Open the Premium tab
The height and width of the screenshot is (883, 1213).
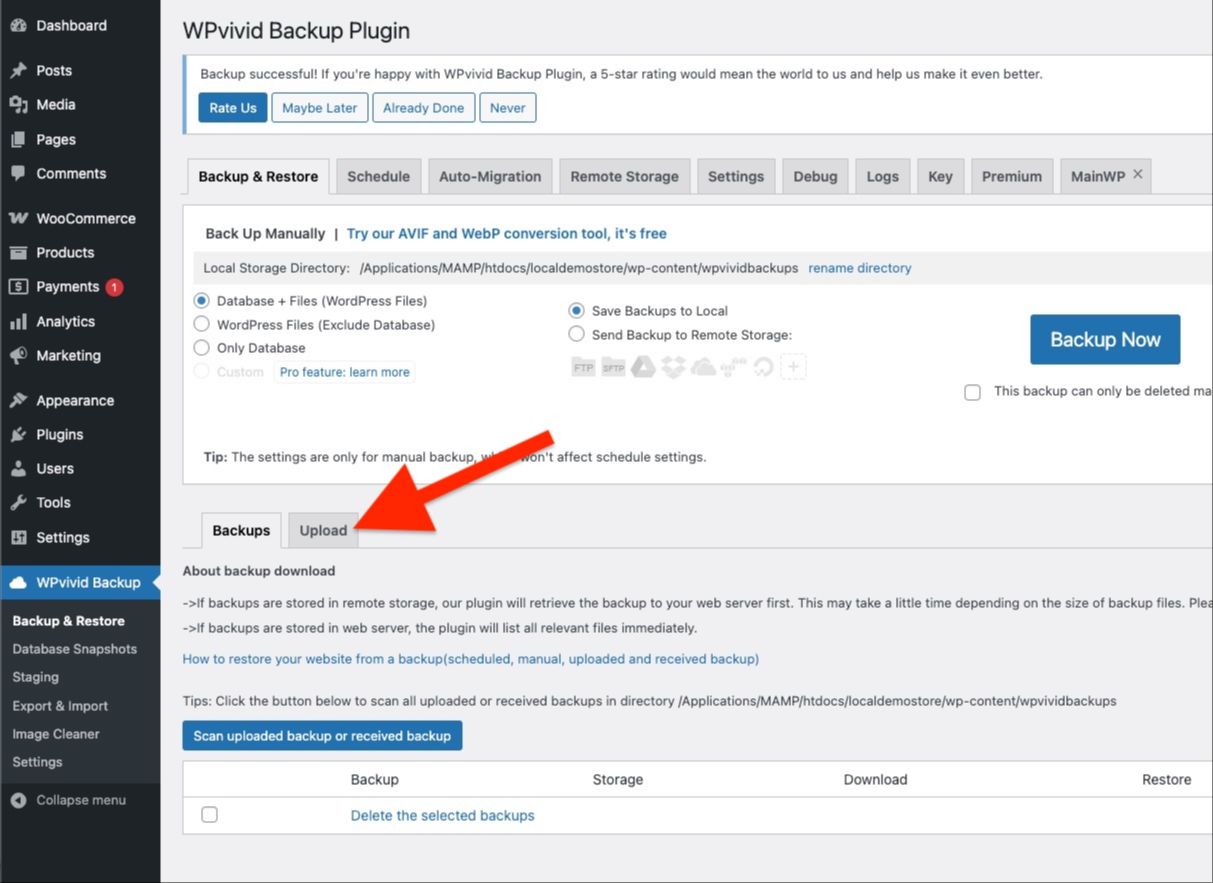(1011, 176)
